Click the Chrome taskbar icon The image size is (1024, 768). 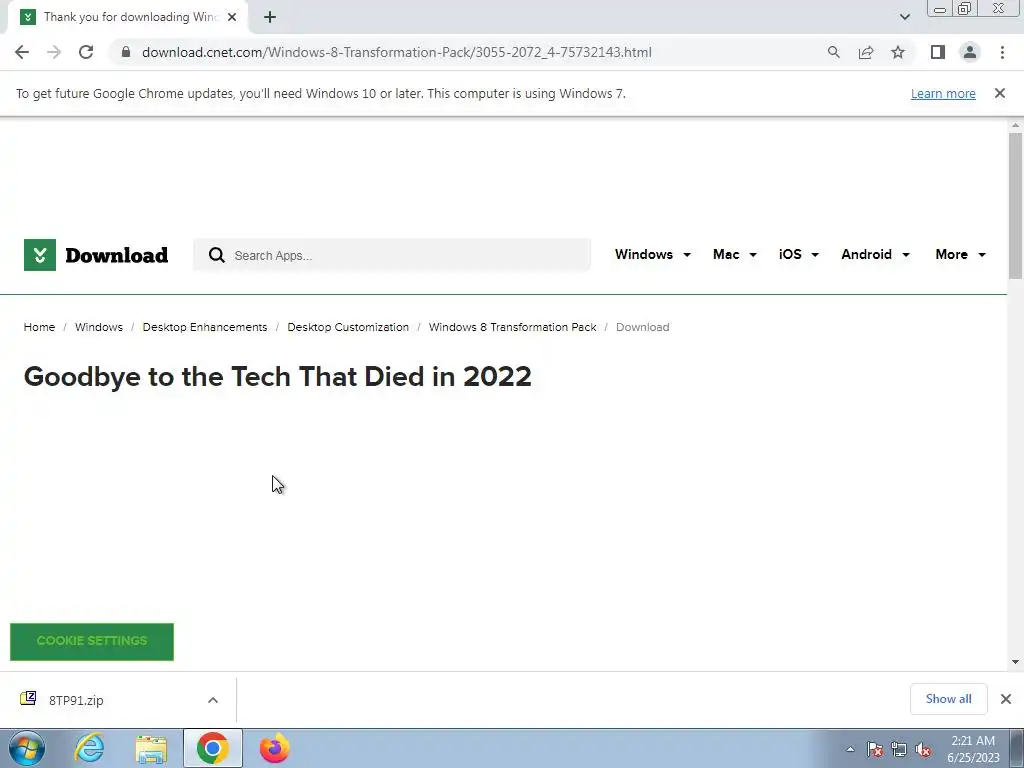pyautogui.click(x=212, y=748)
